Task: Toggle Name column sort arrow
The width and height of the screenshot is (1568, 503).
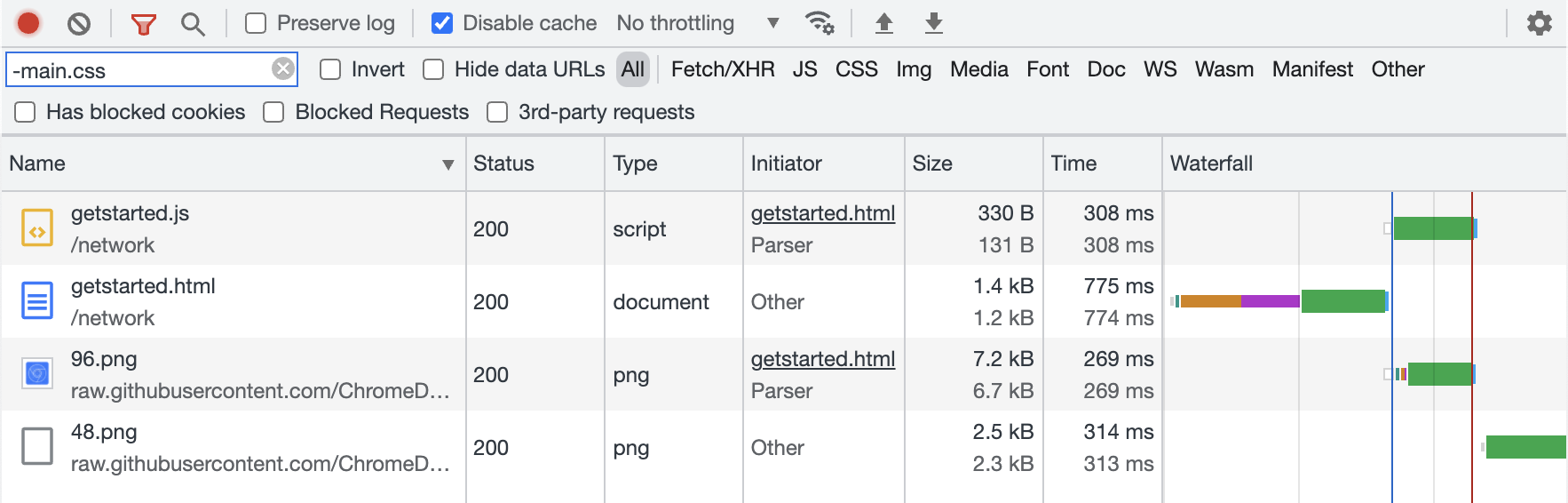Action: [447, 164]
